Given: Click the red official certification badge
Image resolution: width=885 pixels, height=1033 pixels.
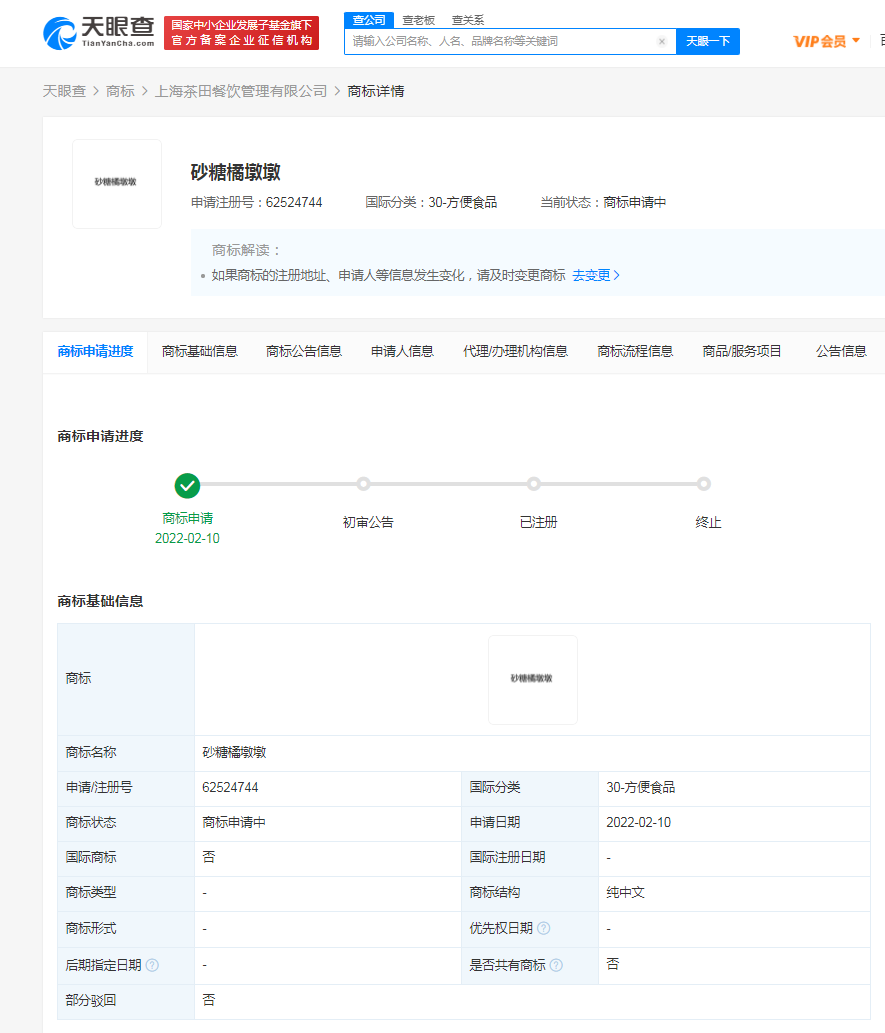Looking at the screenshot, I should pyautogui.click(x=241, y=32).
